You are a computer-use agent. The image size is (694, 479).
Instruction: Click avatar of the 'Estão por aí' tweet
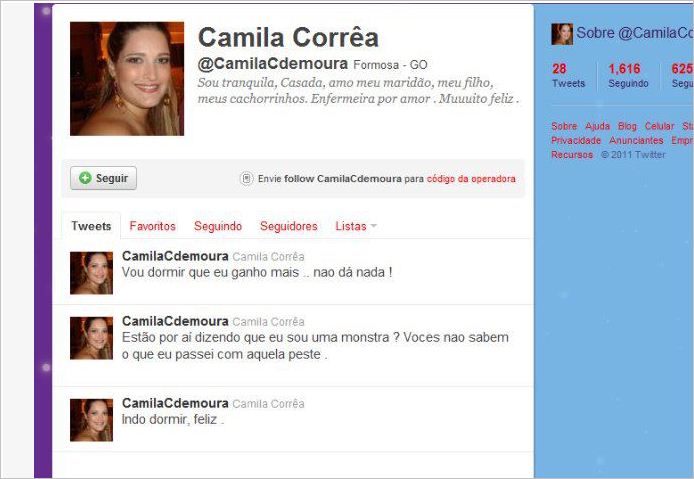92,338
